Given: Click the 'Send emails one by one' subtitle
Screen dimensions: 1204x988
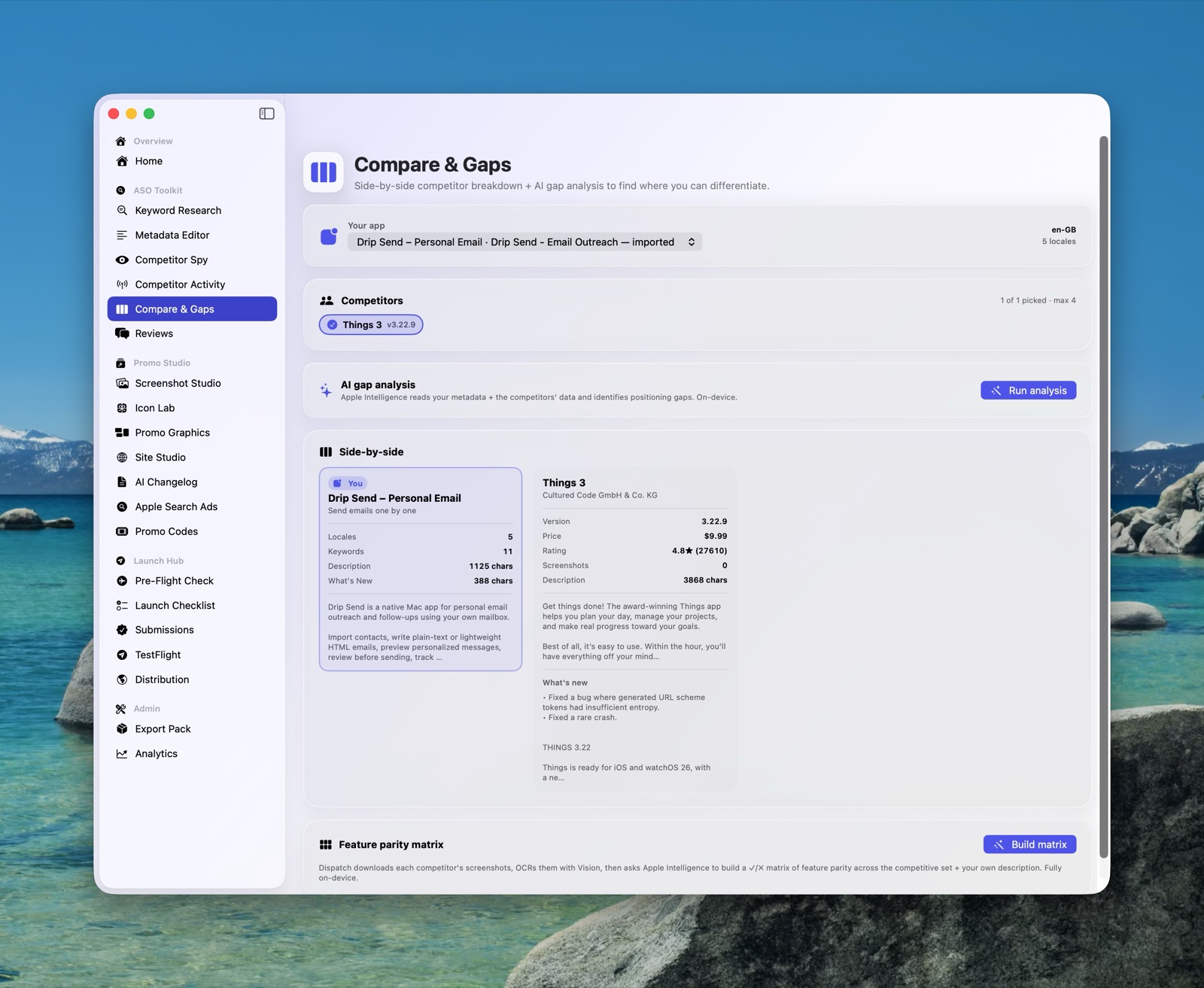Looking at the screenshot, I should [372, 511].
